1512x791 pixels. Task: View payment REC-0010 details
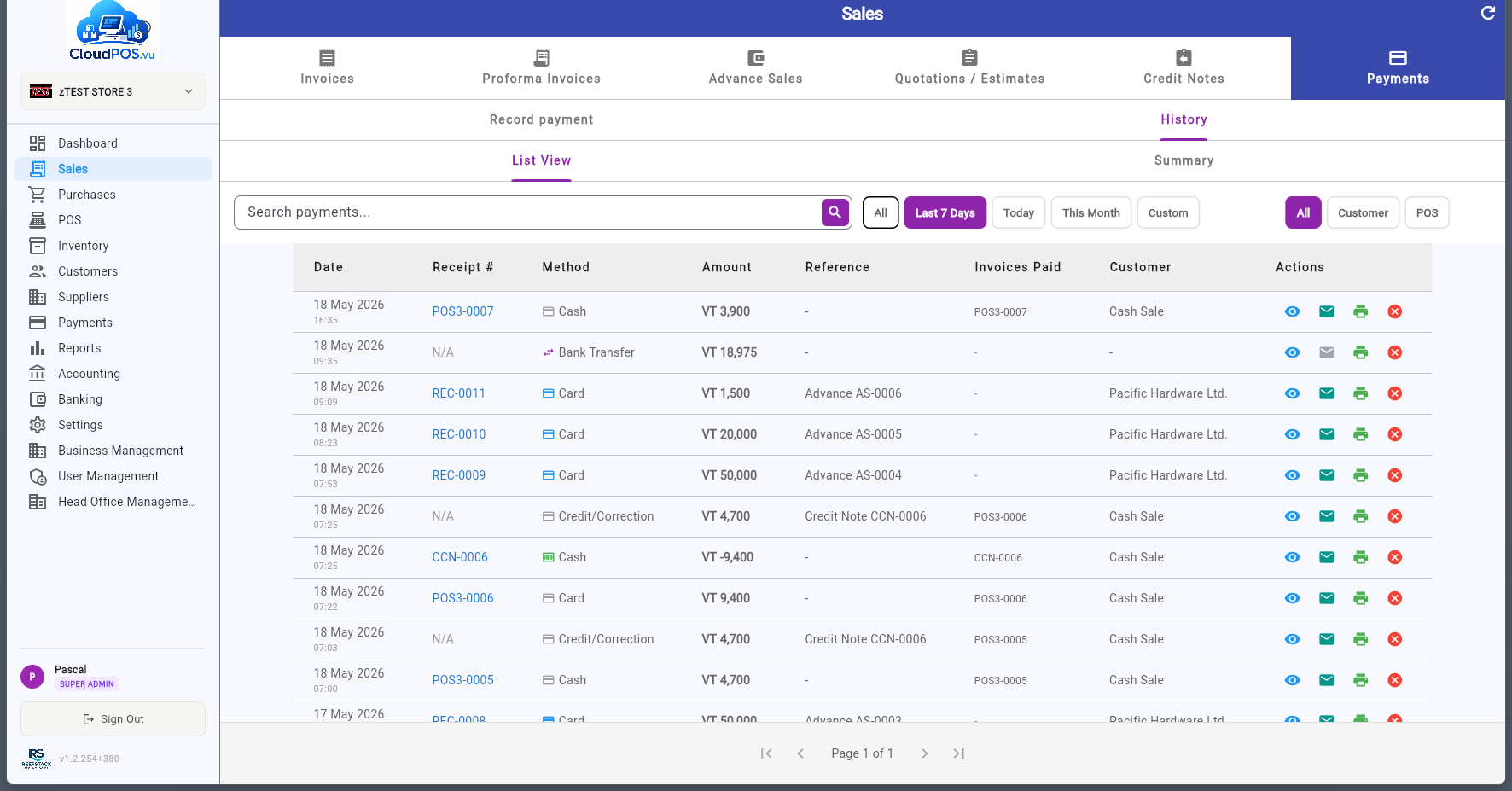tap(1293, 434)
